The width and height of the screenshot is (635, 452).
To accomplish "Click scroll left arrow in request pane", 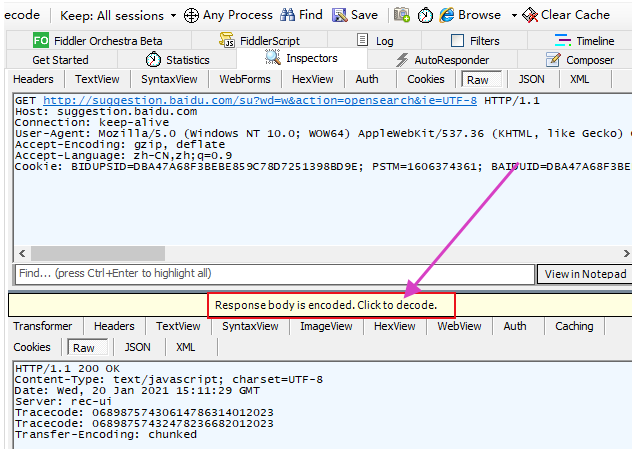I will pyautogui.click(x=22, y=254).
